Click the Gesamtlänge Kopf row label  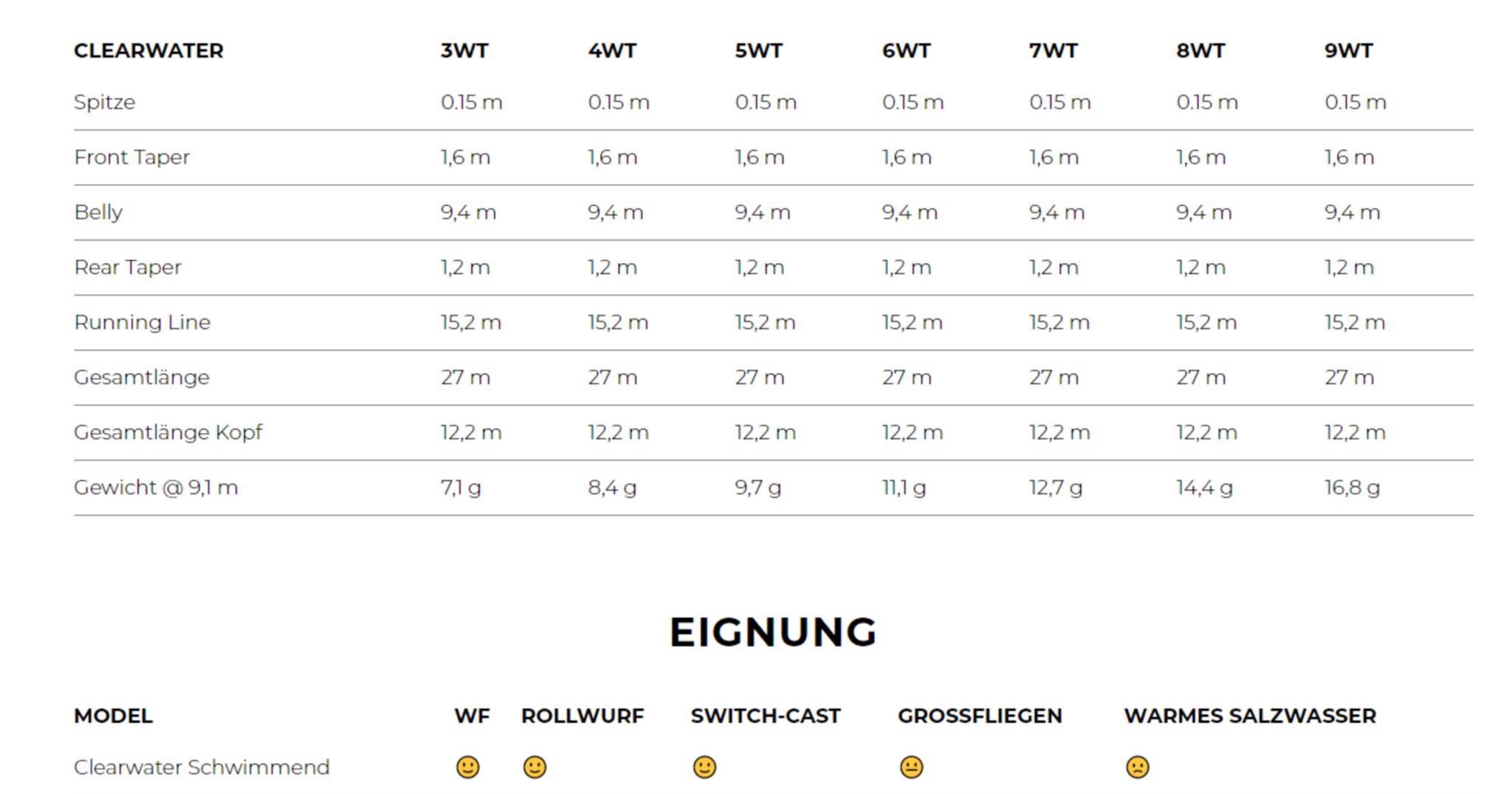[x=168, y=432]
